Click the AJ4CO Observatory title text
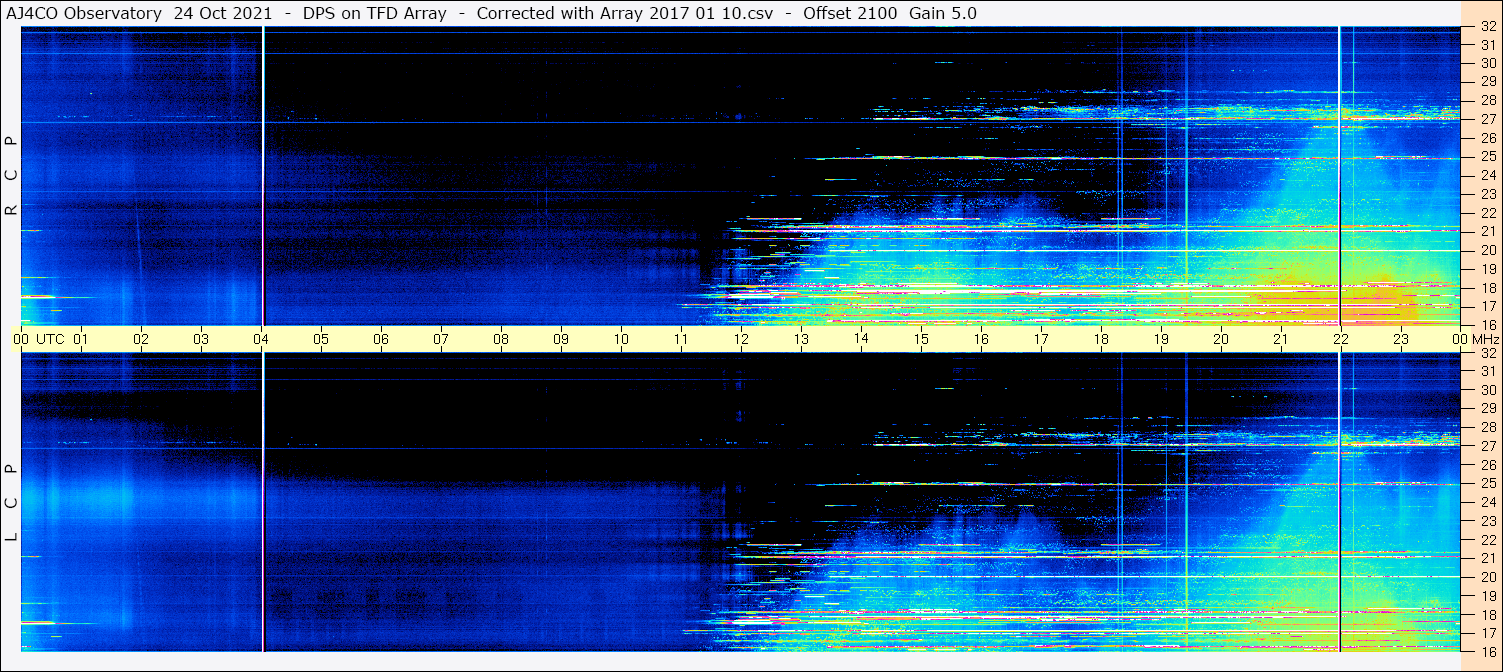Screen dimensions: 1503x672 (x=84, y=13)
